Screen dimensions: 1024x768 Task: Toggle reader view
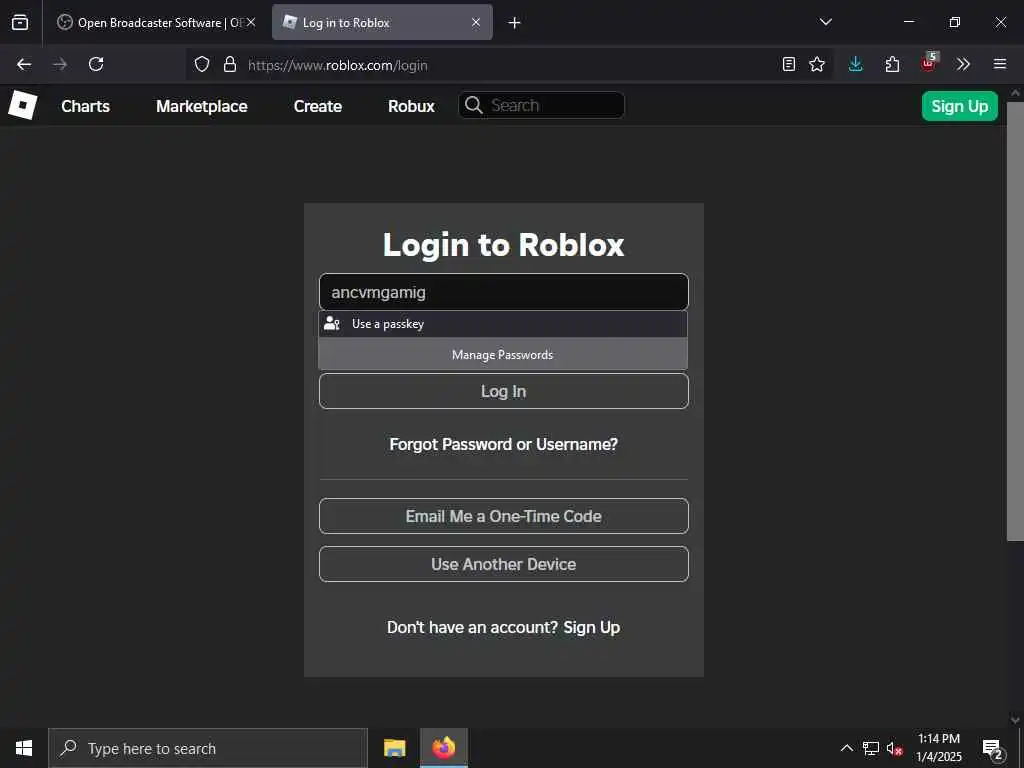(789, 64)
